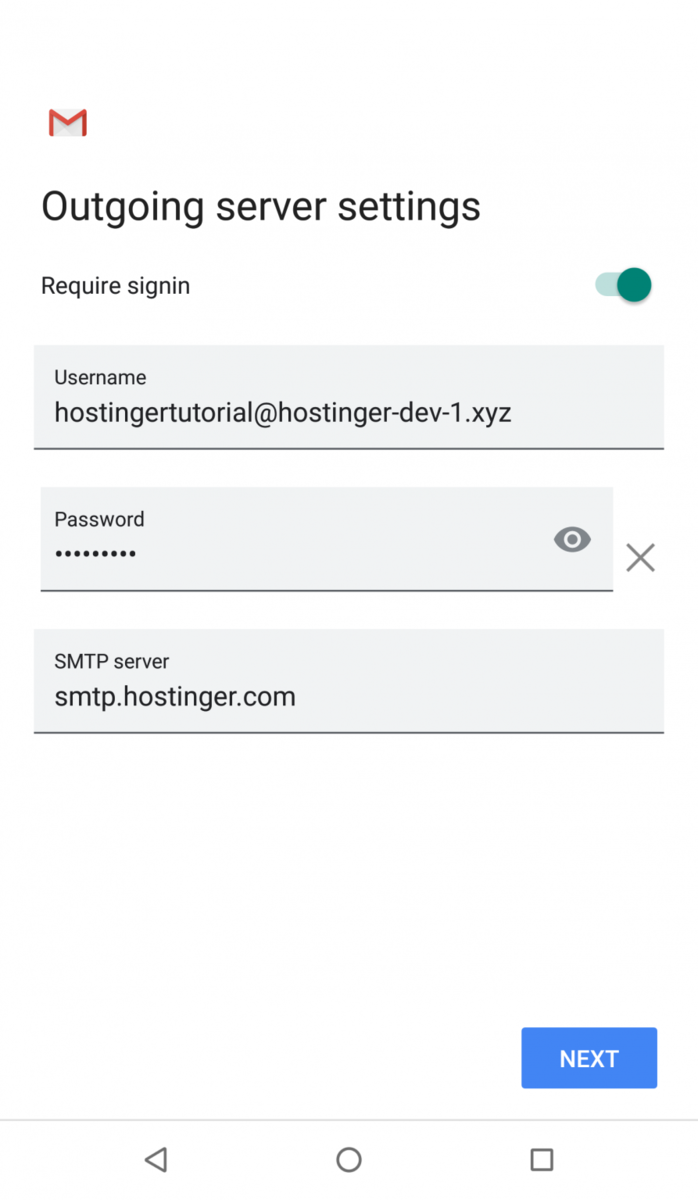The image size is (698, 1200).
Task: Tap the Android back navigation triangle
Action: (x=155, y=1159)
